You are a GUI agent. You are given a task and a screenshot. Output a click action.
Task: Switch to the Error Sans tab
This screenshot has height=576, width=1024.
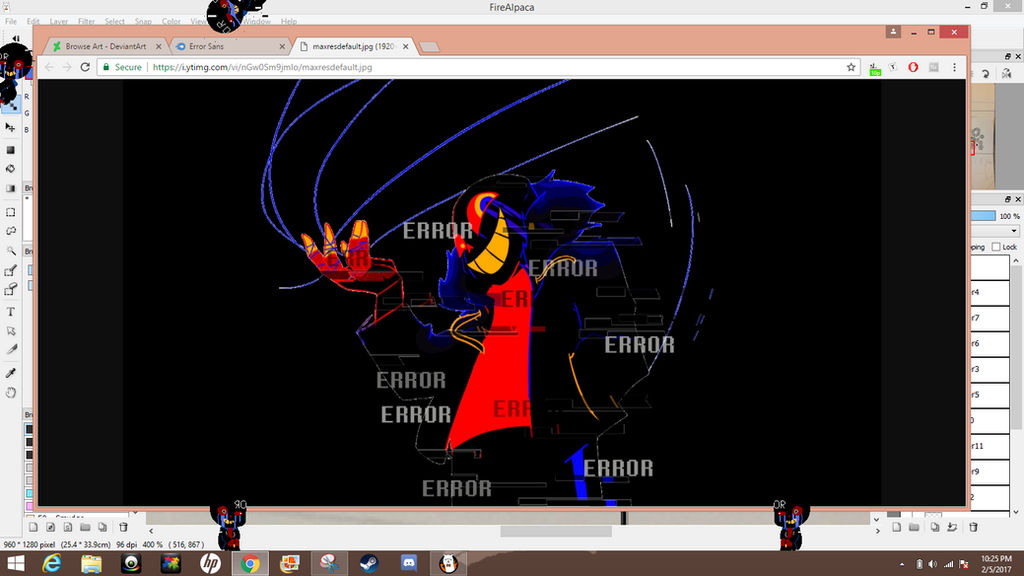point(231,46)
